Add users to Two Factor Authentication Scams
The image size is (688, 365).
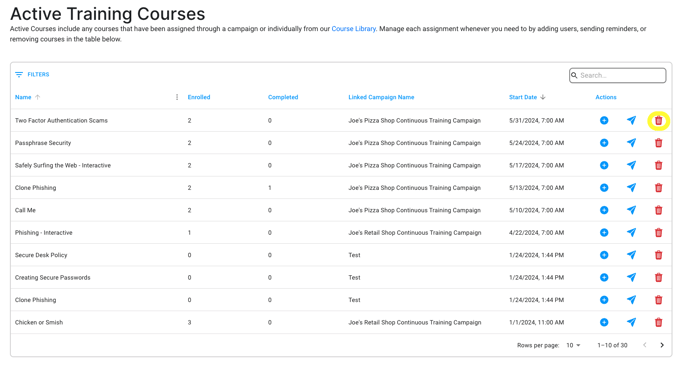click(604, 120)
